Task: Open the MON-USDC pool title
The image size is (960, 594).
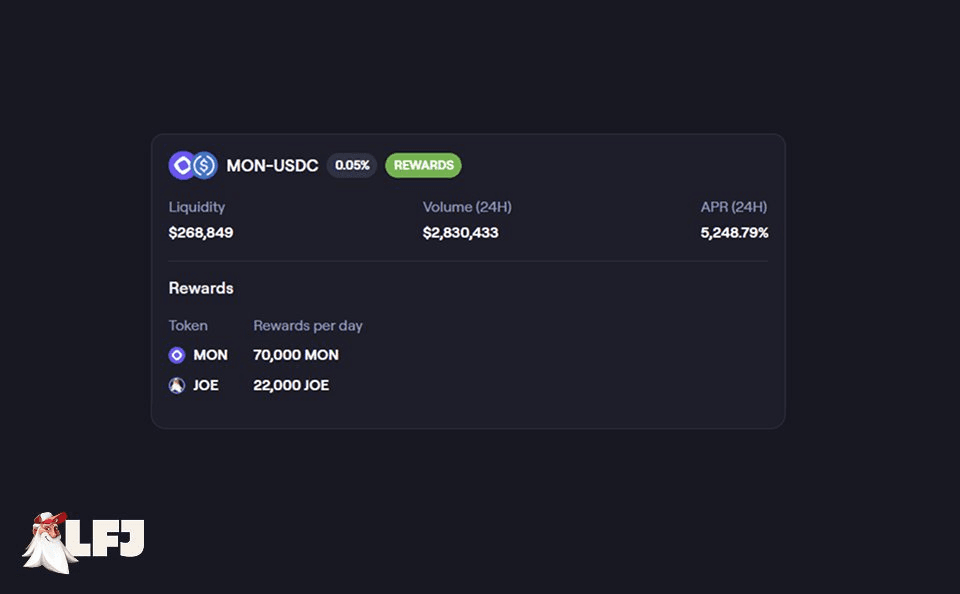Action: [x=272, y=165]
